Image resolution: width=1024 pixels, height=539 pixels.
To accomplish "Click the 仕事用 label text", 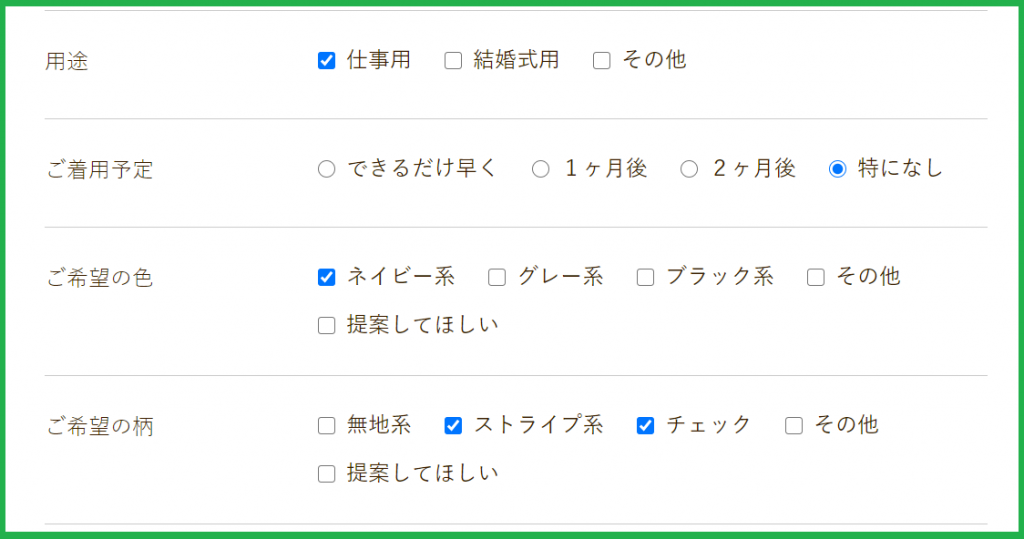I will [x=379, y=60].
